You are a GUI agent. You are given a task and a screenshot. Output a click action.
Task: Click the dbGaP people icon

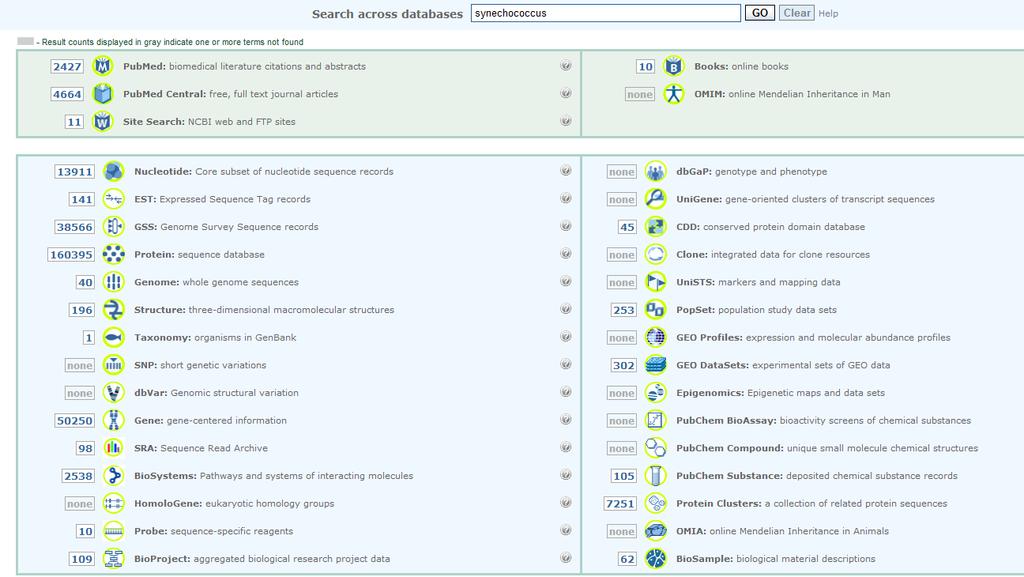point(655,171)
